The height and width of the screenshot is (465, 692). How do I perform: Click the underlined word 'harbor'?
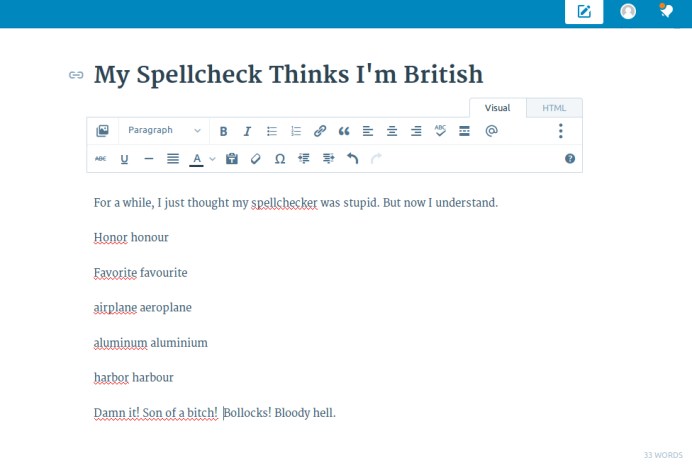click(x=111, y=378)
